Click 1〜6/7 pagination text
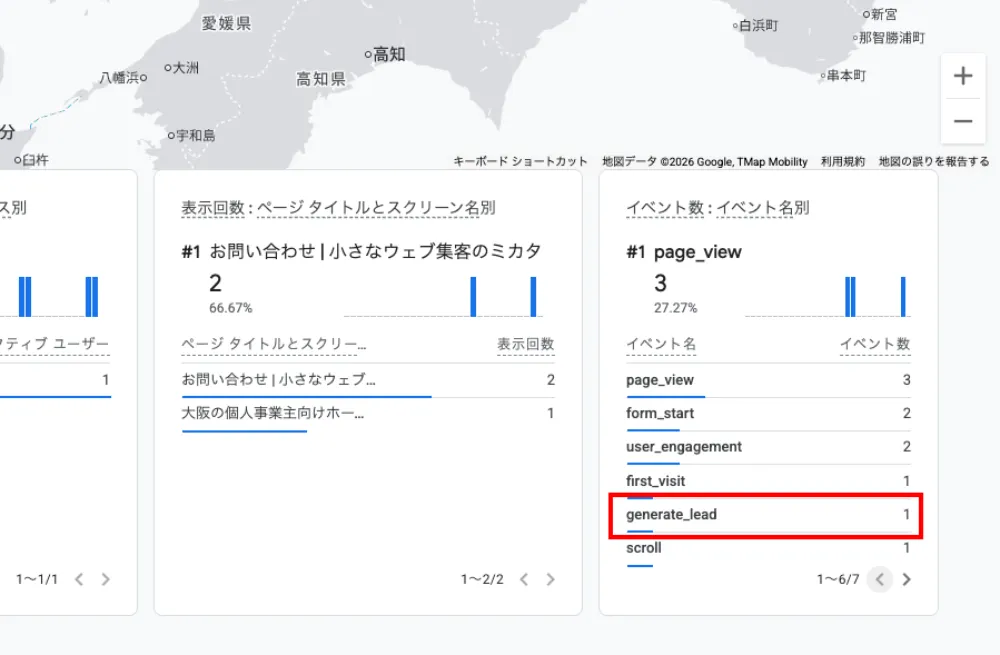The image size is (1000, 655). (x=838, y=579)
